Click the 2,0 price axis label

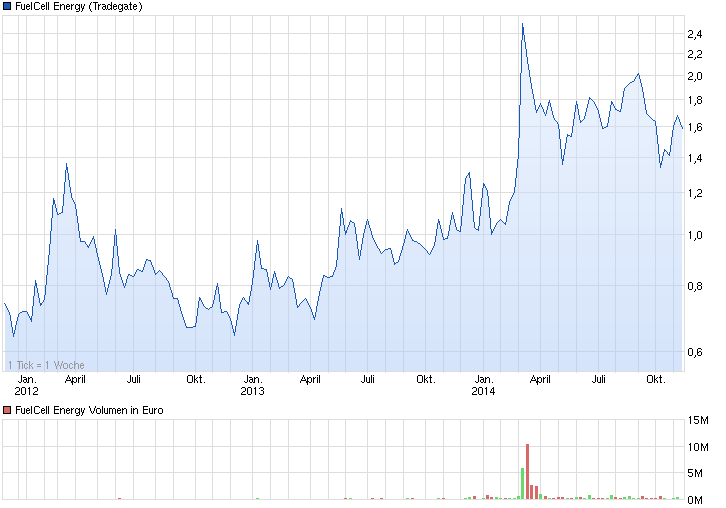pyautogui.click(x=695, y=76)
